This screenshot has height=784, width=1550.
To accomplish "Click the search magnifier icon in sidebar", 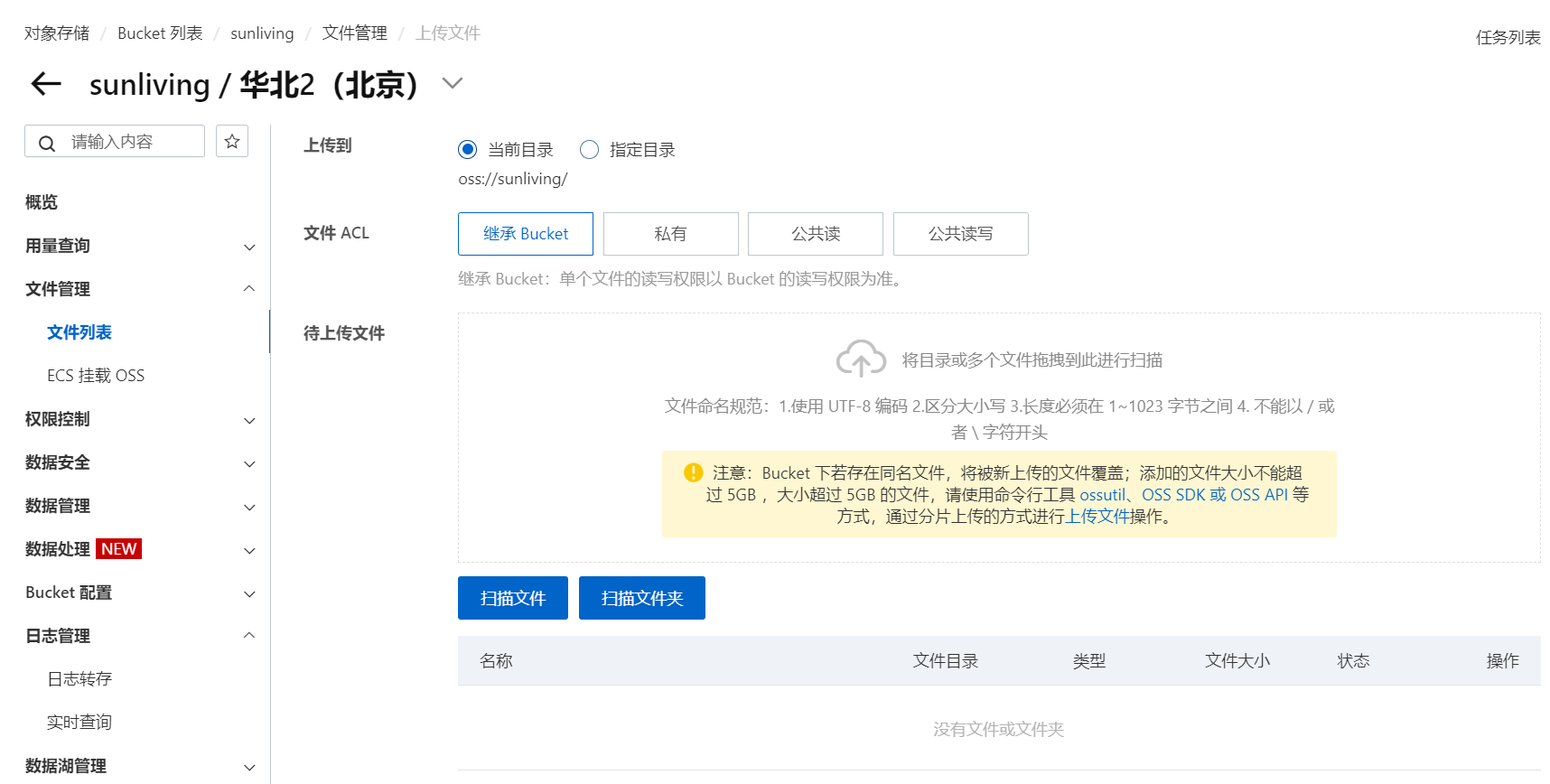I will pos(47,143).
